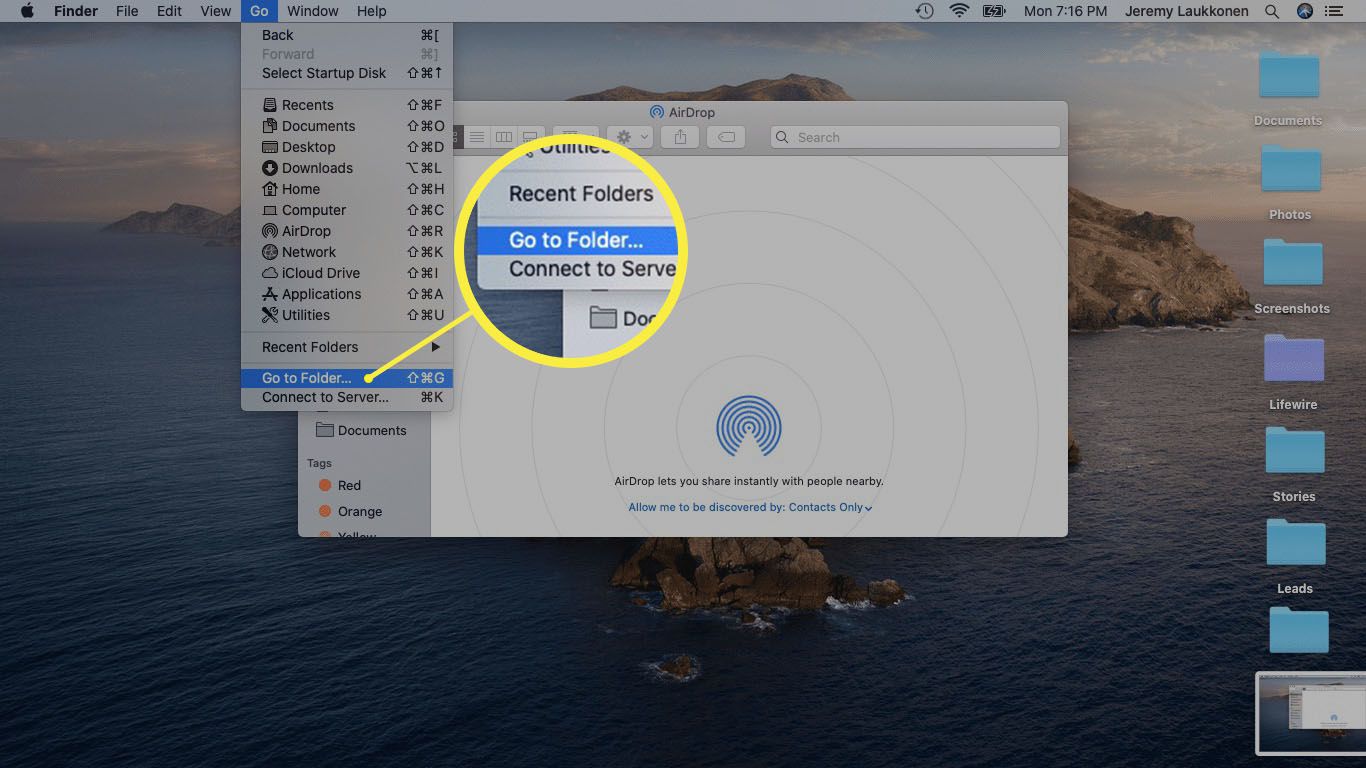Click the Share toolbar icon
This screenshot has height=768, width=1366.
tap(680, 137)
